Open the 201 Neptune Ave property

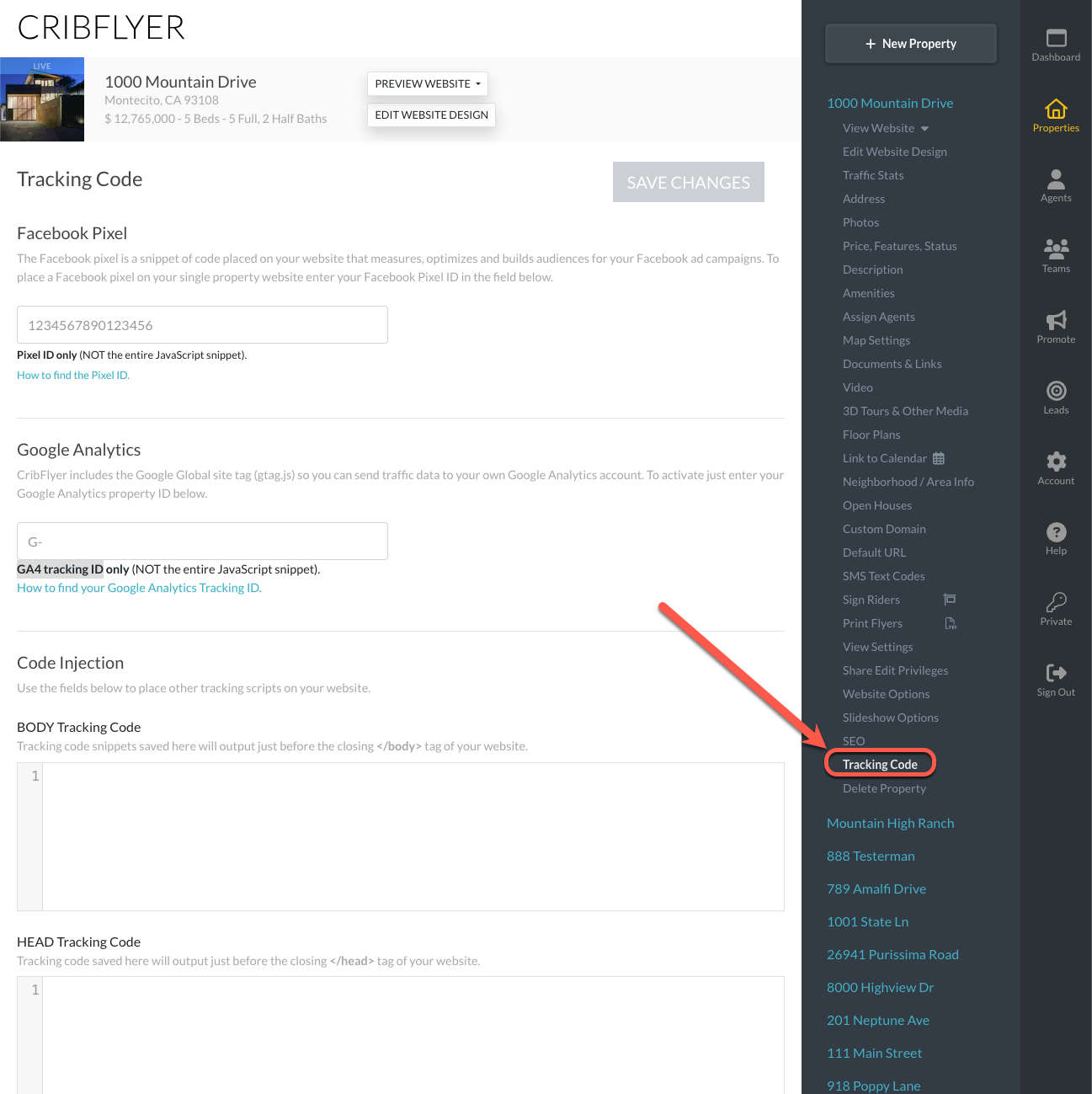tap(878, 1020)
